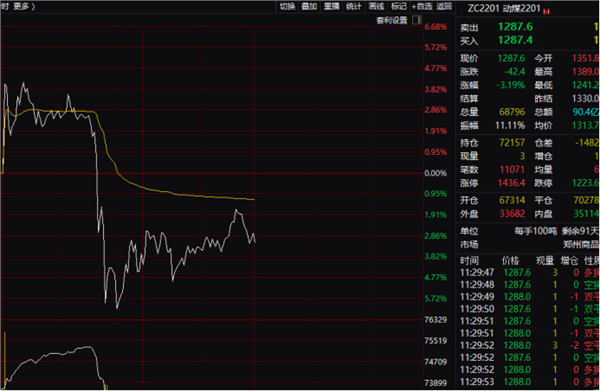Image resolution: width=600 pixels, height=391 pixels.
Task: Click the 0.00% axis baseline label
Action: click(x=435, y=173)
